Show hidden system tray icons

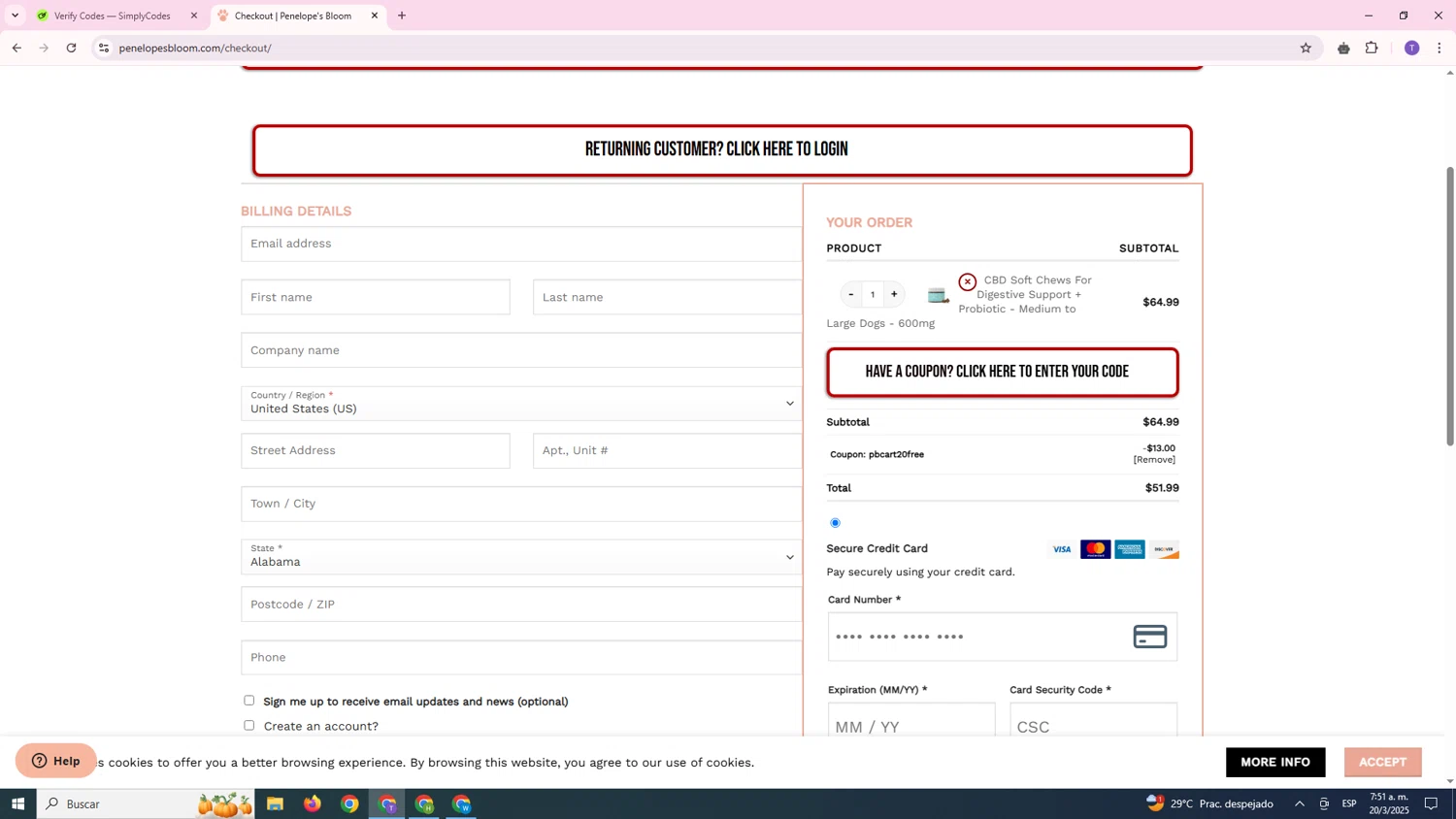(x=1300, y=803)
